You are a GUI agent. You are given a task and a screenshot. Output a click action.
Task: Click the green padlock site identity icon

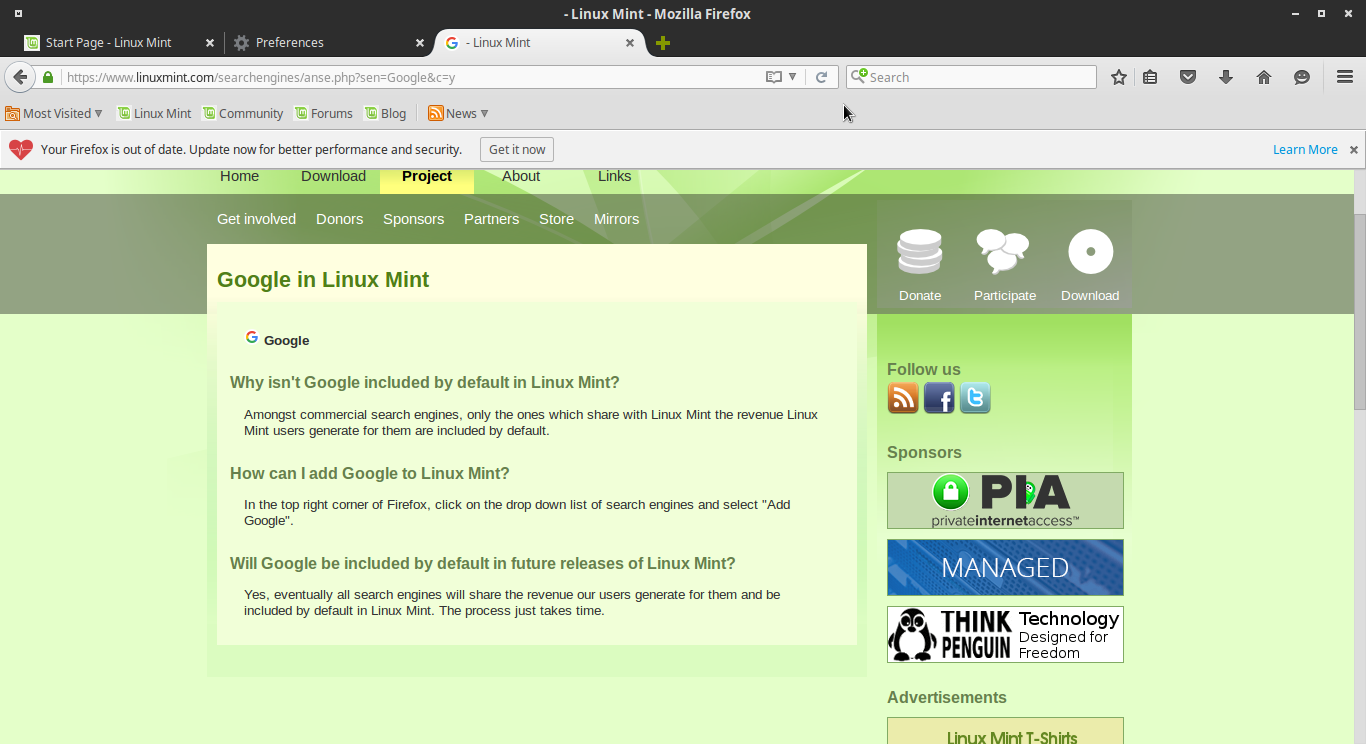tap(48, 77)
